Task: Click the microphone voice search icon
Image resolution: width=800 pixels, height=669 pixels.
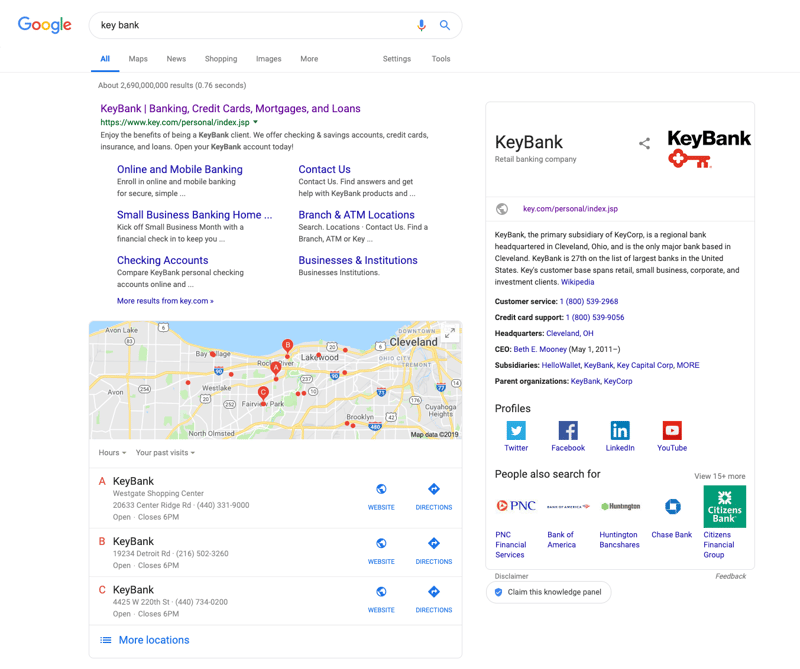Action: click(421, 25)
